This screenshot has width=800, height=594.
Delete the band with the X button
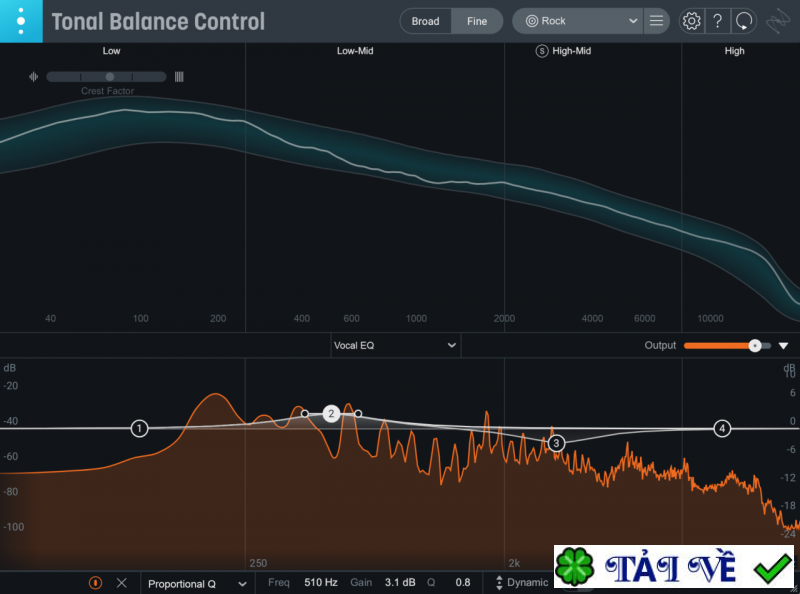(122, 583)
